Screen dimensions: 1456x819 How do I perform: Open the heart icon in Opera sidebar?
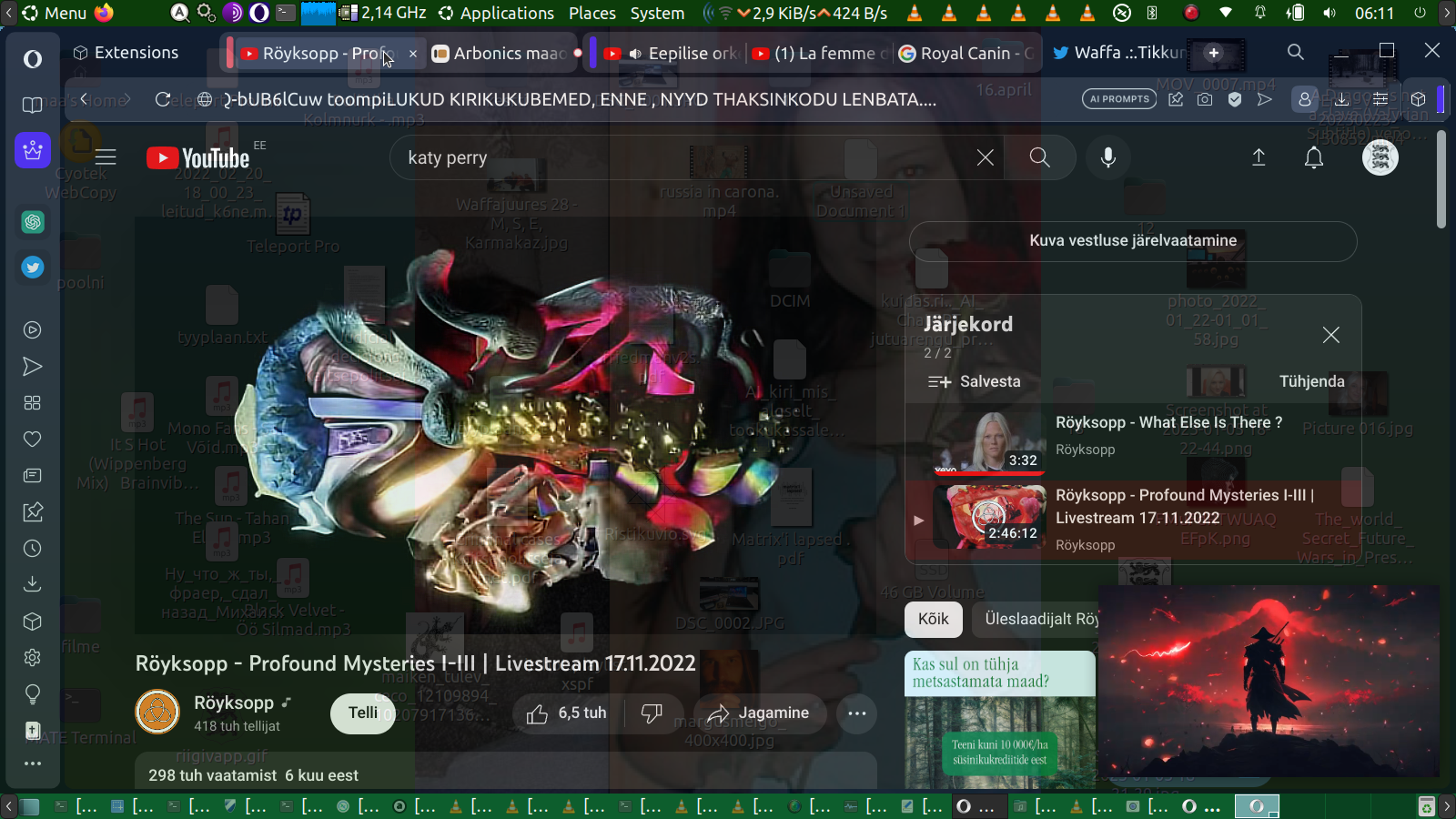coord(33,440)
